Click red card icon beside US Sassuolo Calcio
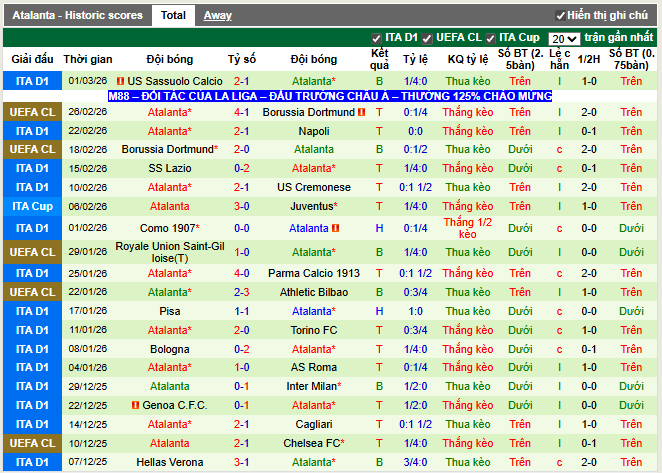The height and width of the screenshot is (473, 662). coord(120,81)
